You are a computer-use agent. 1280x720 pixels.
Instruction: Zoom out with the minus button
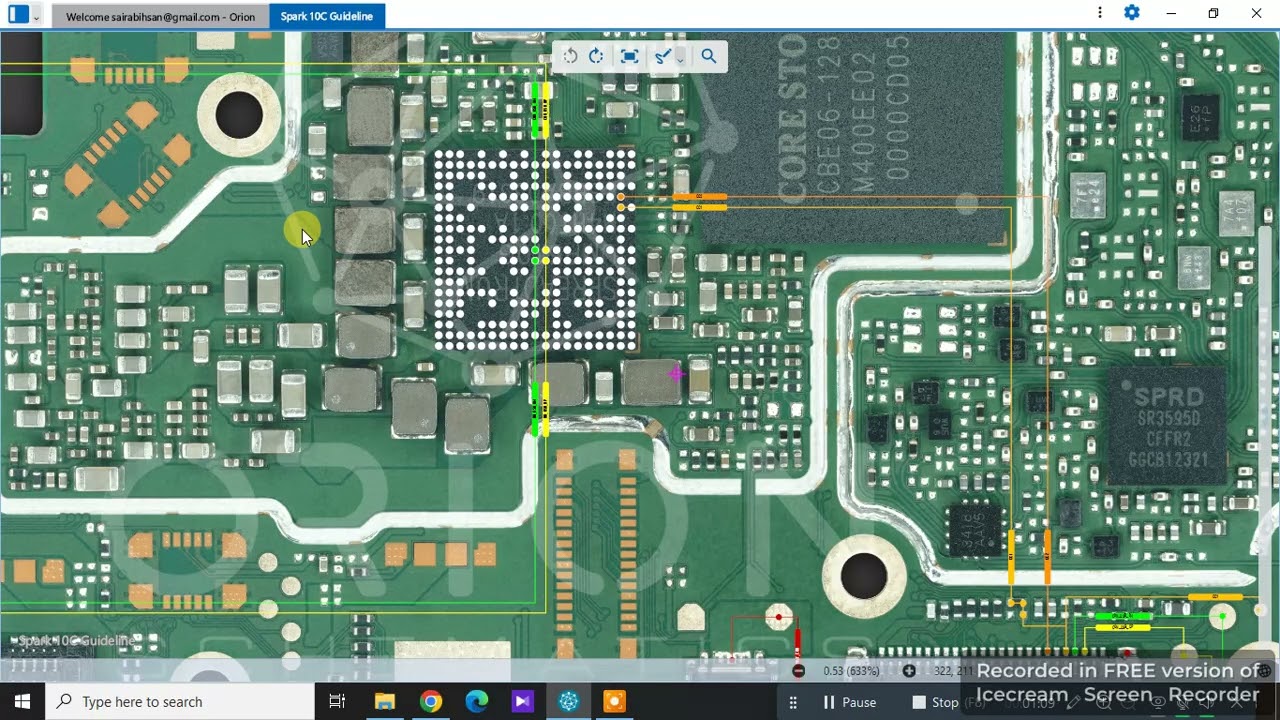point(798,671)
